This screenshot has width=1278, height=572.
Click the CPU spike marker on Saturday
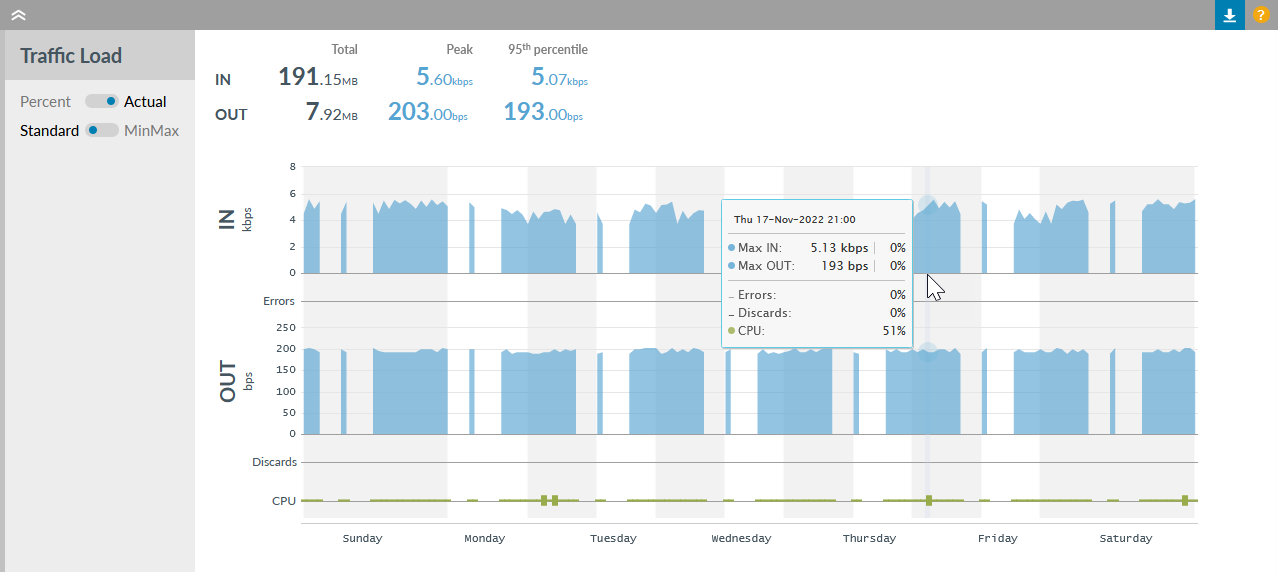point(1184,499)
